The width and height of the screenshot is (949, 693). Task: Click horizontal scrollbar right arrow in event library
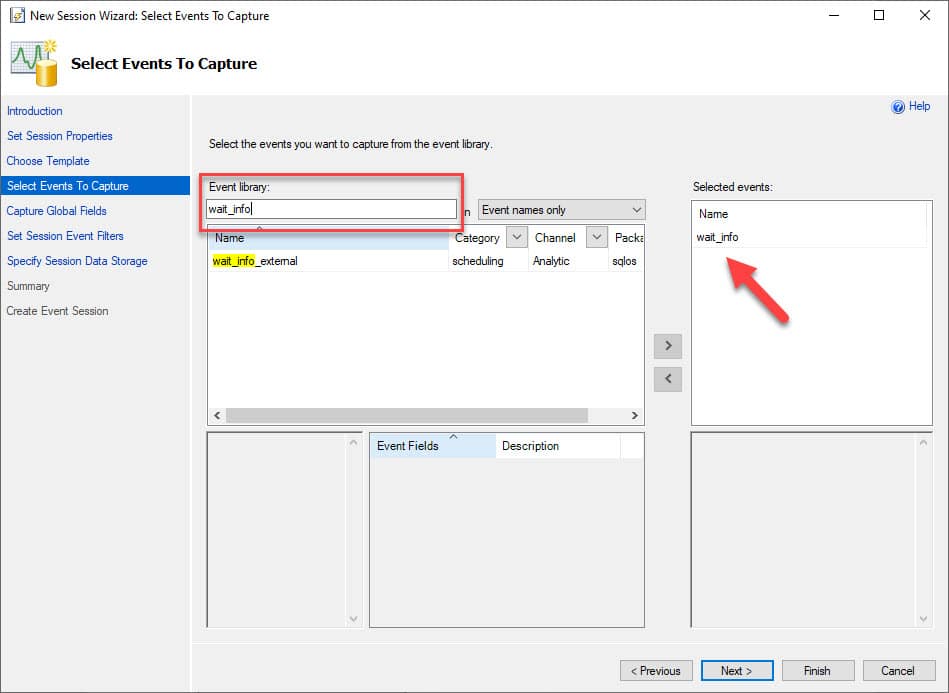pos(634,415)
